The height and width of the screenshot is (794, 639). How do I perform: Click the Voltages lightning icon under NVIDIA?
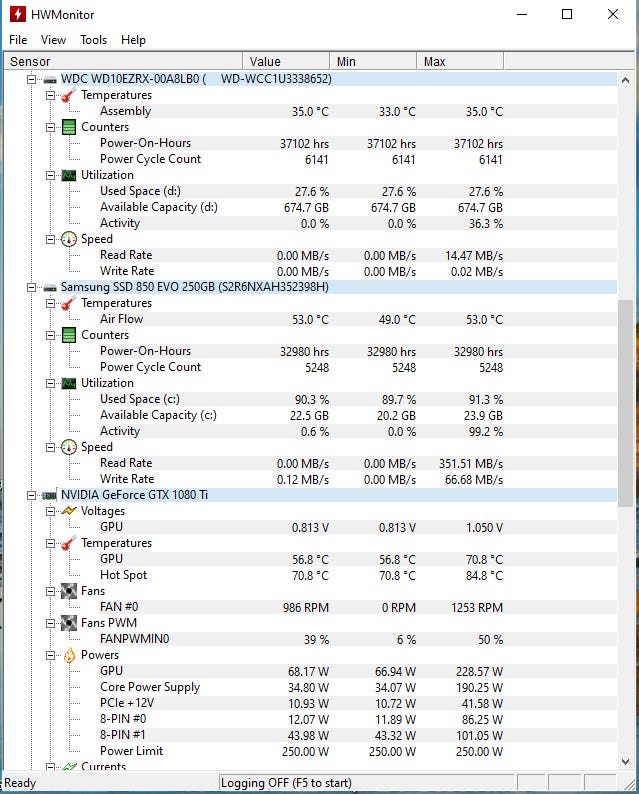tap(68, 511)
